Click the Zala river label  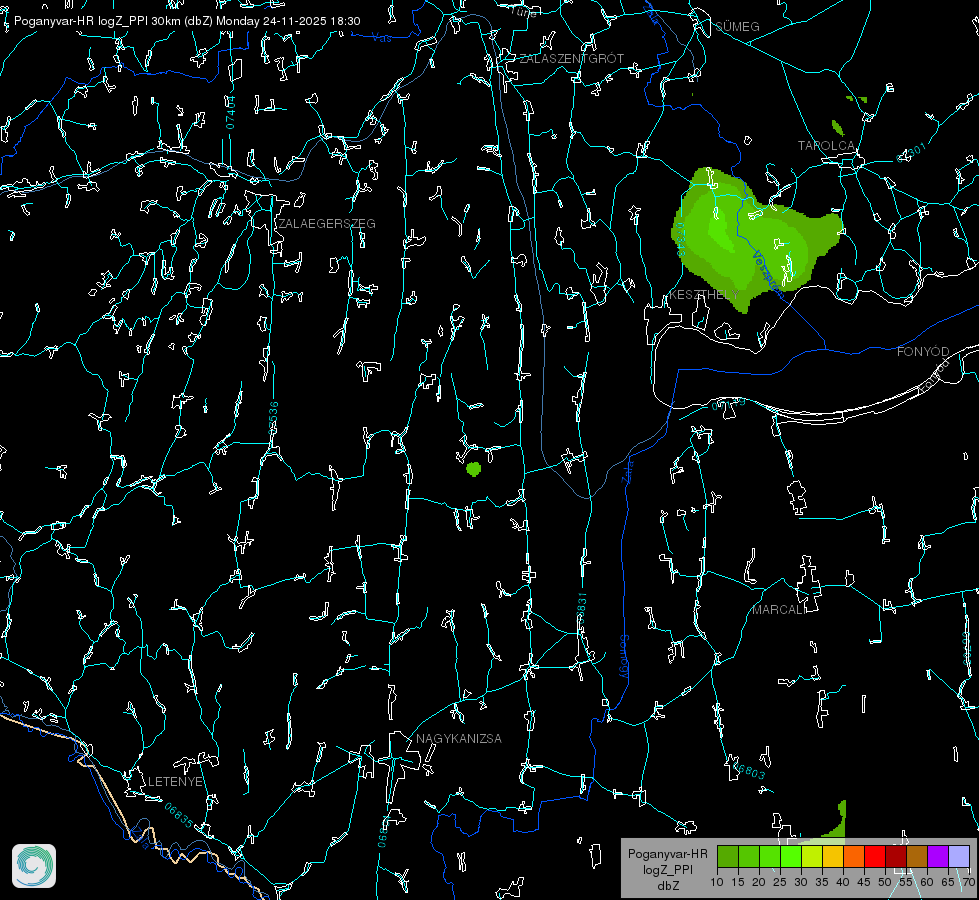coord(627,470)
